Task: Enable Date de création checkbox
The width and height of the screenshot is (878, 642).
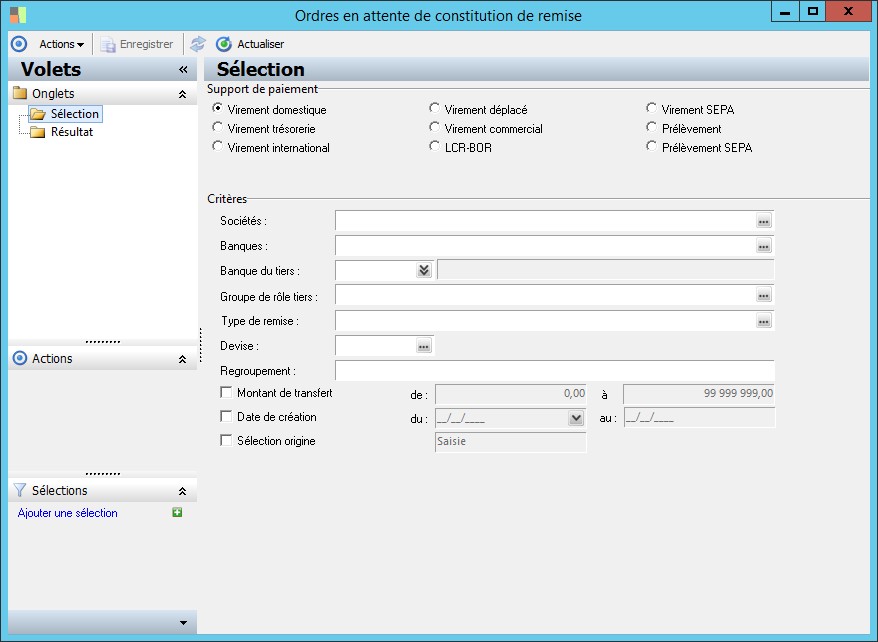Action: point(226,416)
